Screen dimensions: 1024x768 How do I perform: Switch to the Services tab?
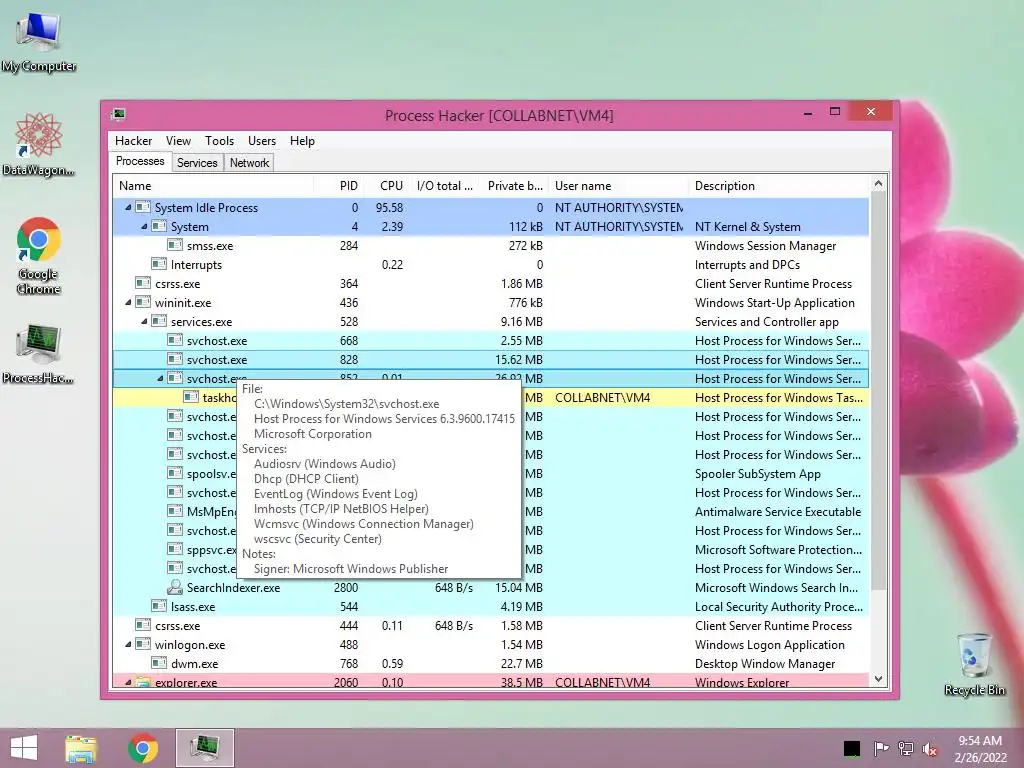click(197, 163)
